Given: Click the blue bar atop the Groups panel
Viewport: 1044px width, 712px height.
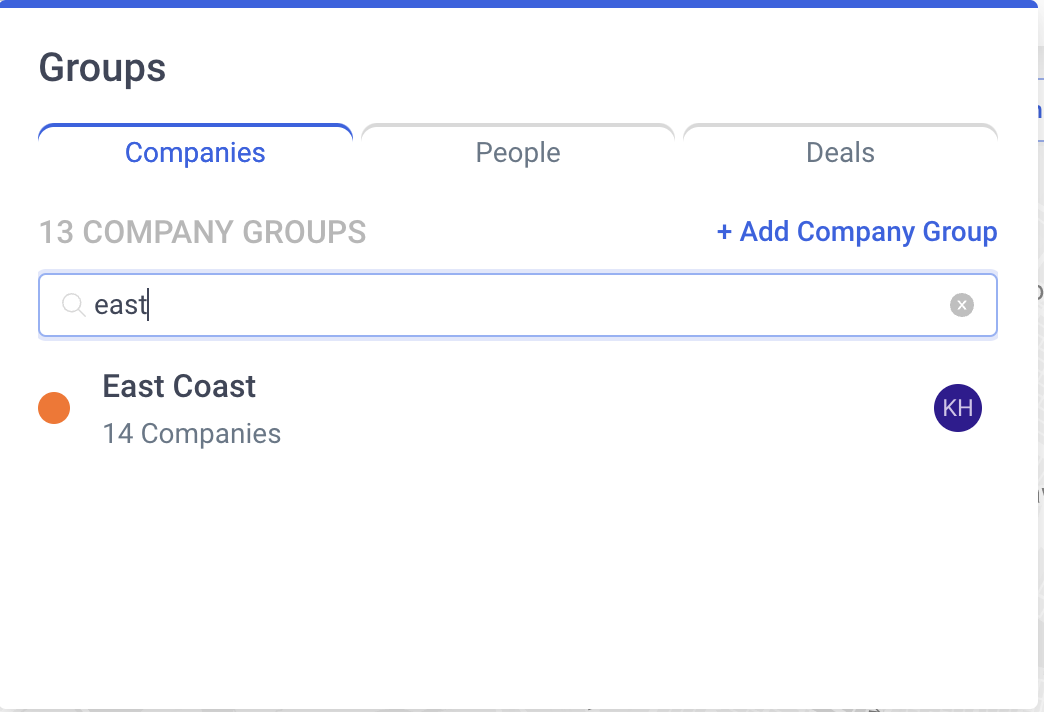Looking at the screenshot, I should click(519, 3).
